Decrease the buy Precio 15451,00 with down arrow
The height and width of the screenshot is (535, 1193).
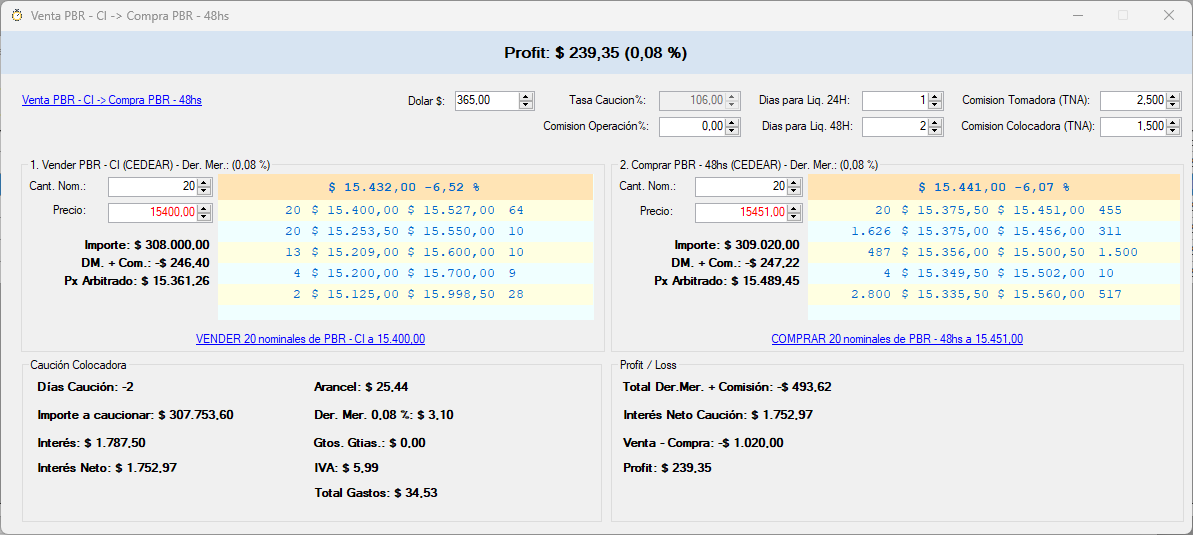coord(793,217)
